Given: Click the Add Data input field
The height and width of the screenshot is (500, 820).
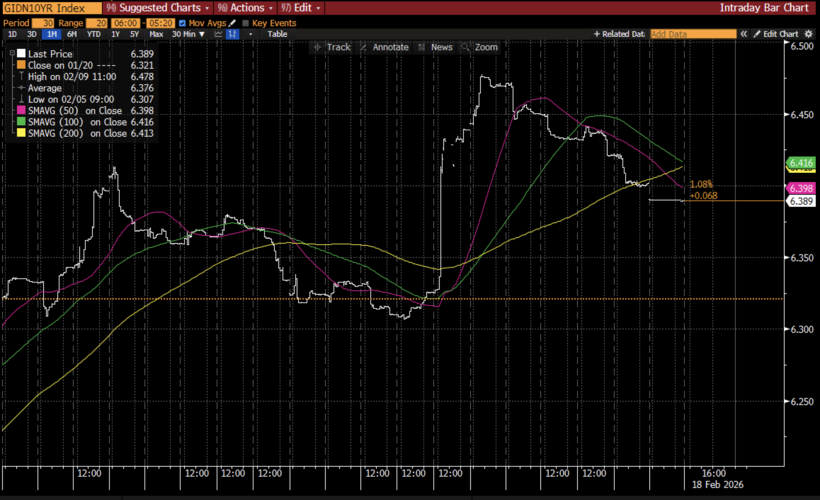Looking at the screenshot, I should tap(692, 33).
